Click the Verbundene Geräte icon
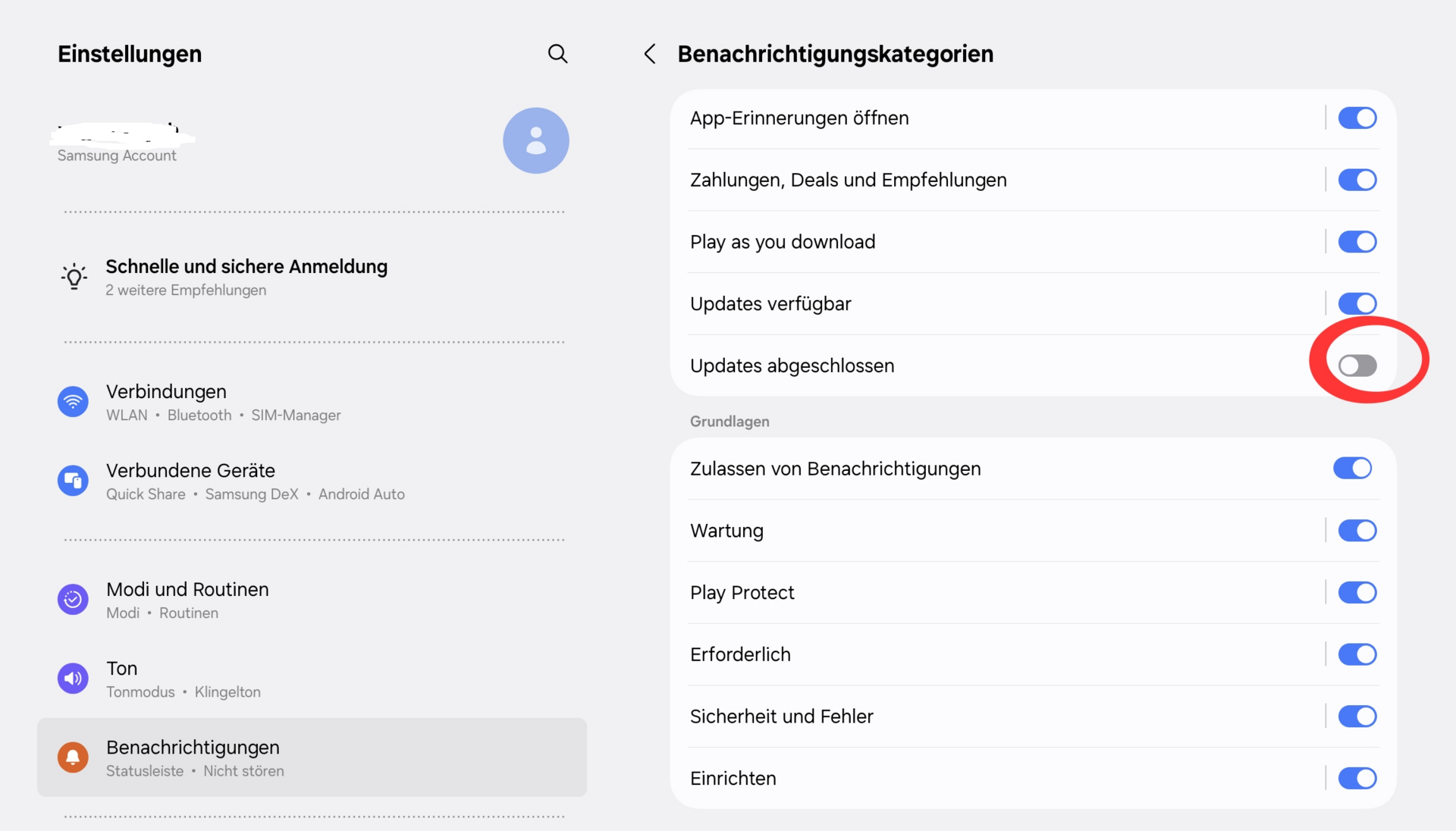This screenshot has height=831, width=1456. pyautogui.click(x=73, y=481)
